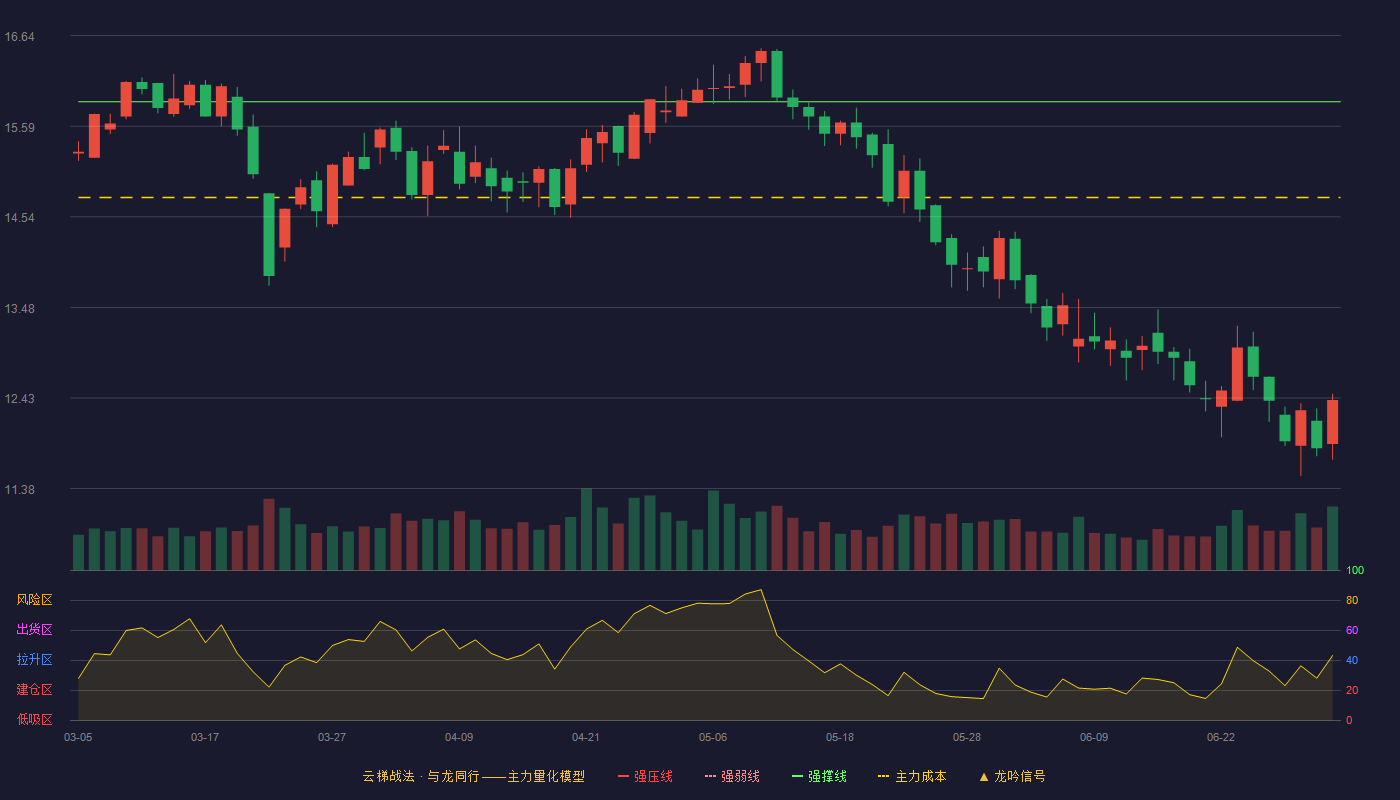Image resolution: width=1400 pixels, height=800 pixels.
Task: Click the 14.54 price axis label
Action: pyautogui.click(x=20, y=218)
